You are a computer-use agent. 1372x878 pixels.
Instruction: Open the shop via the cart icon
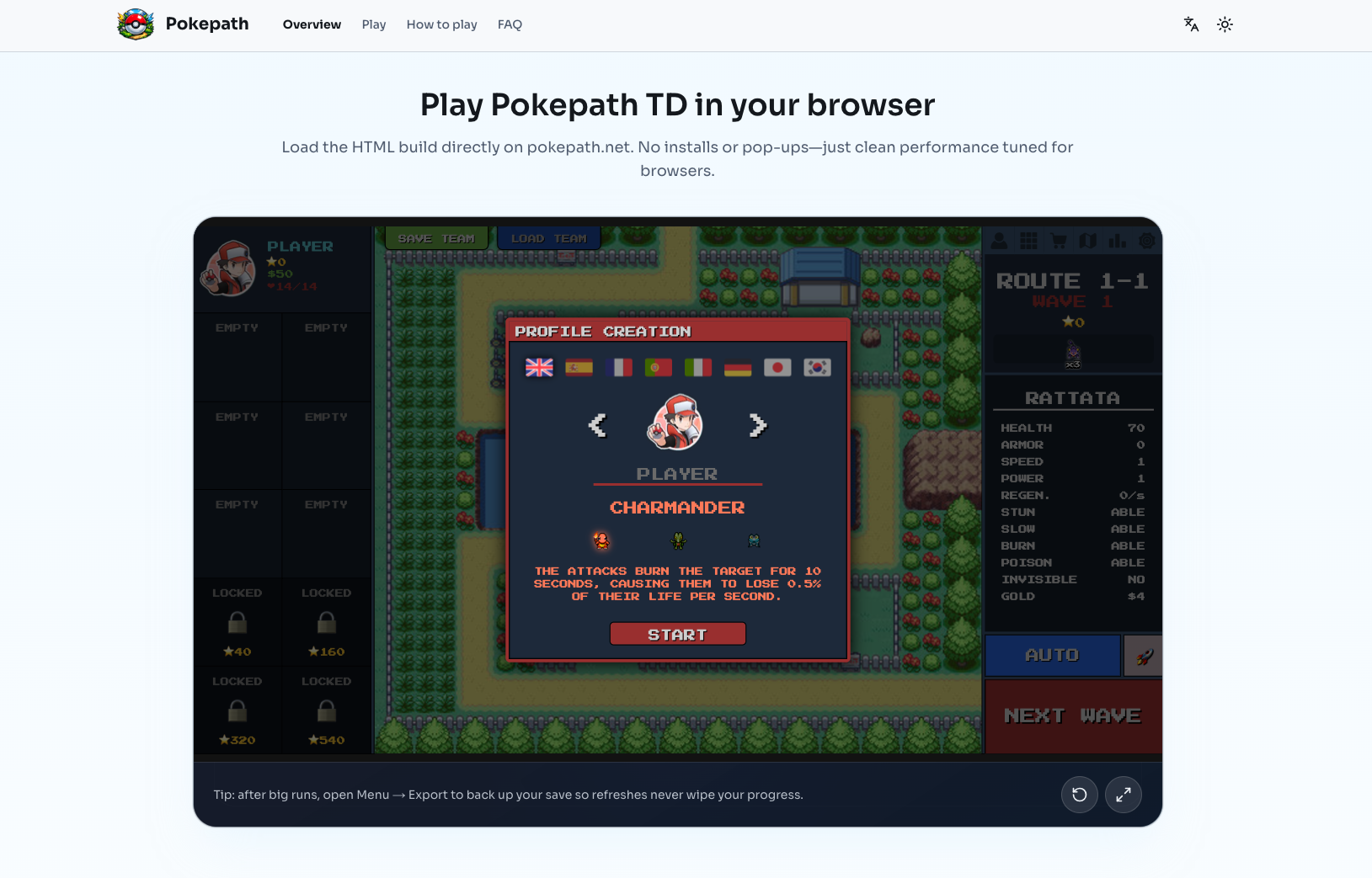tap(1058, 241)
